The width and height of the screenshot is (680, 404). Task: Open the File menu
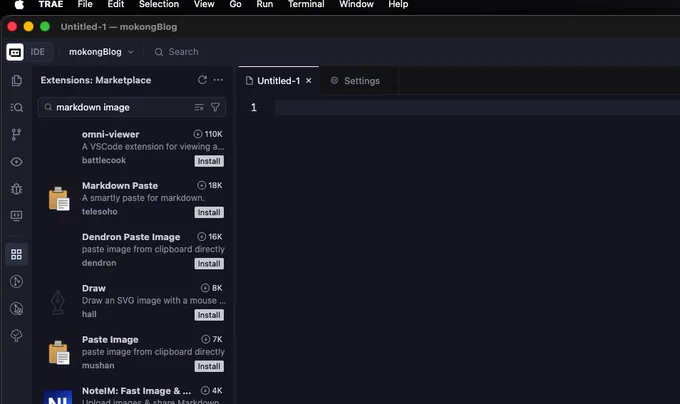(85, 4)
